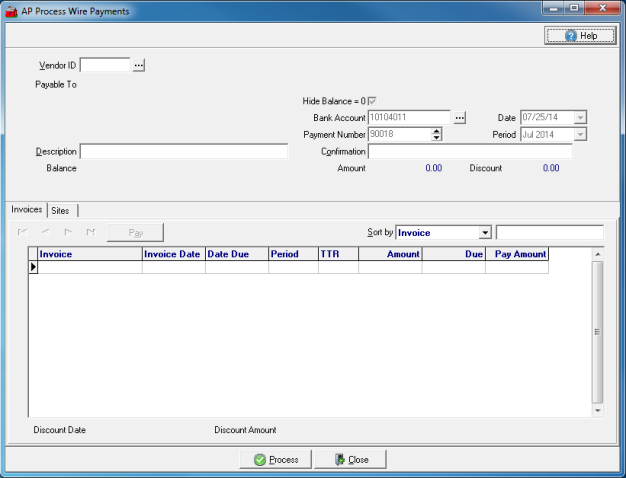This screenshot has width=626, height=478.
Task: Expand the Sort by dropdown
Action: [x=485, y=232]
